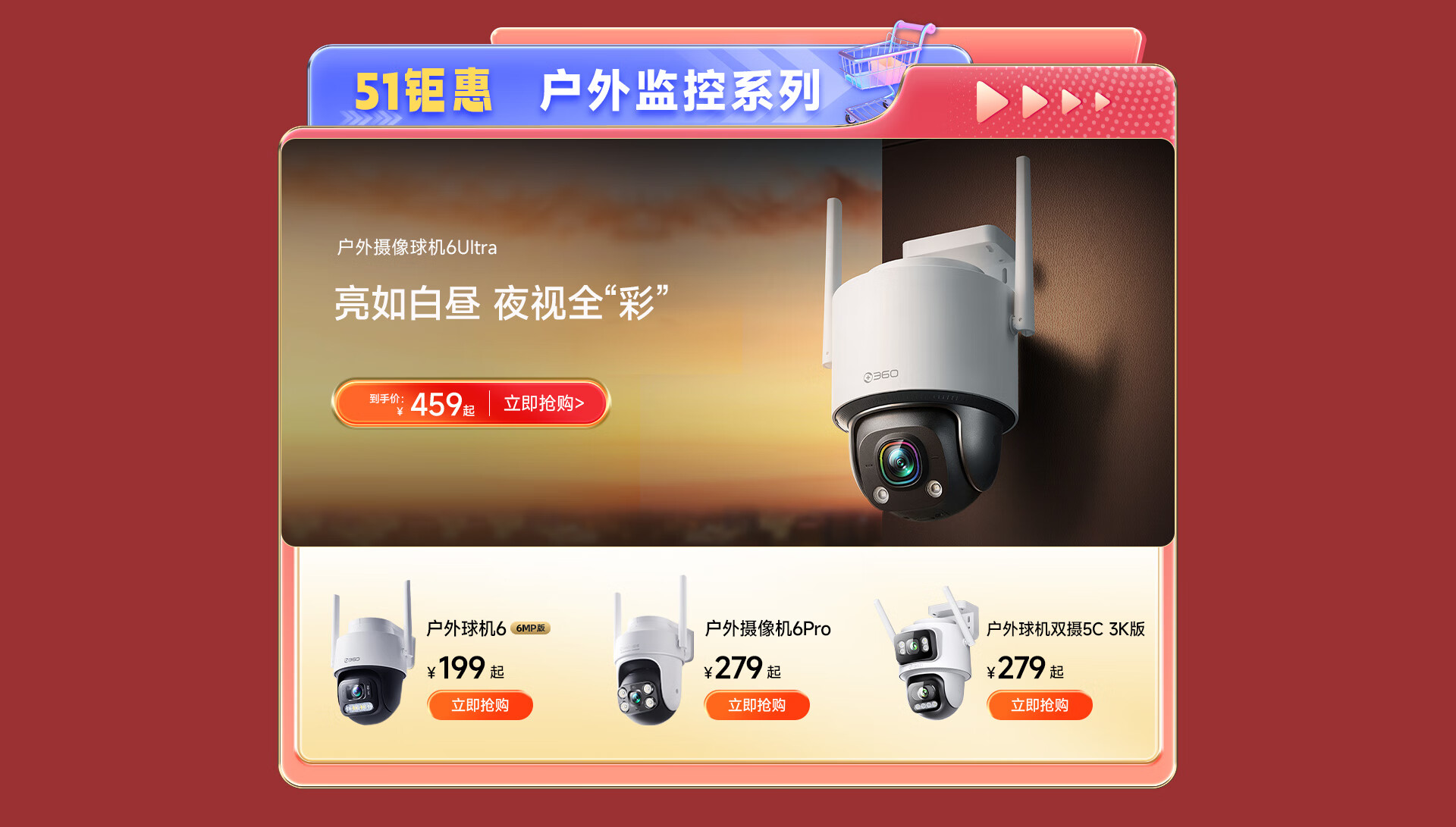Open the 户外摄像机6Pro camera thumbnail
This screenshot has width=1456, height=827.
(652, 652)
